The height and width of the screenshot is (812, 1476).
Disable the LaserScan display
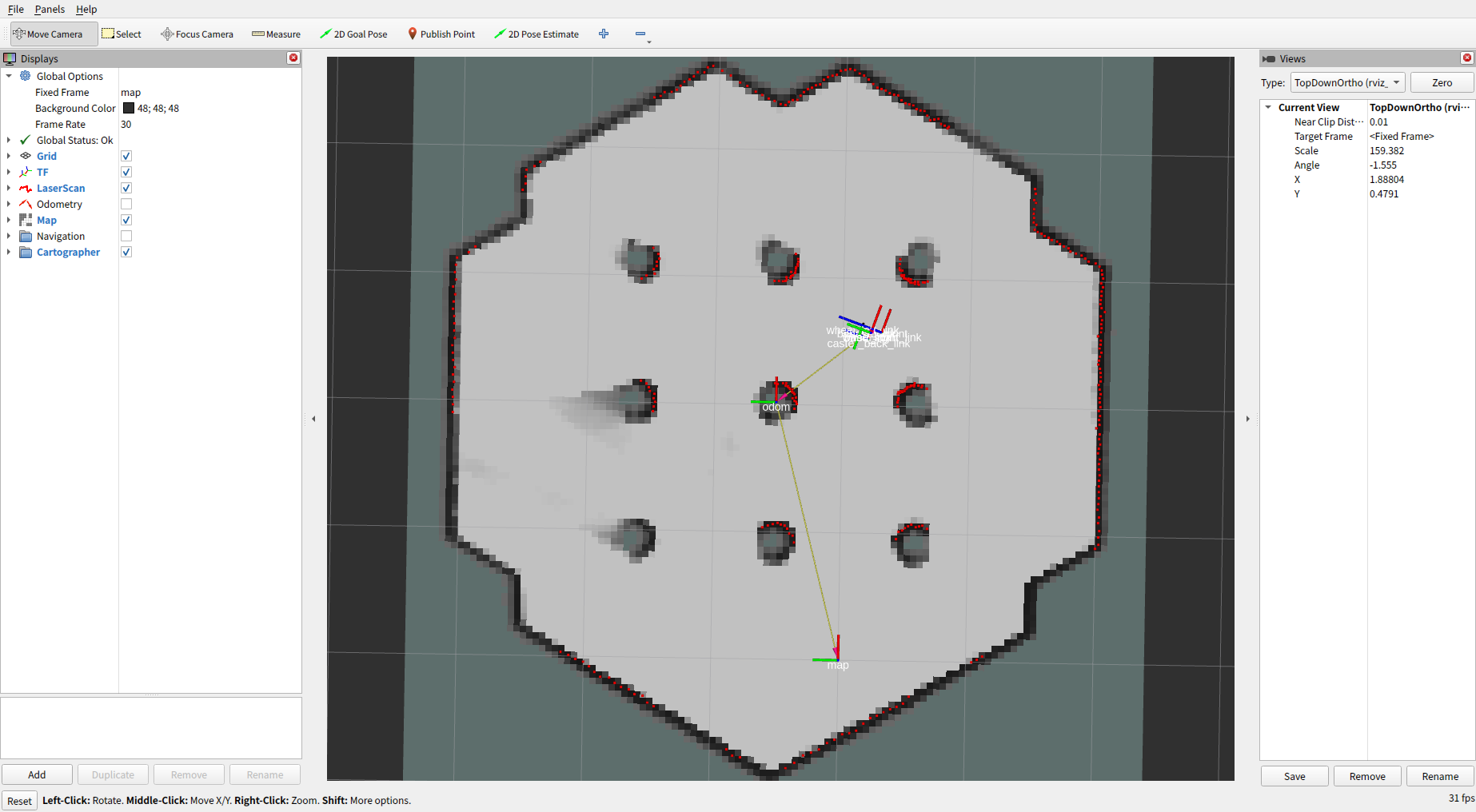click(126, 188)
